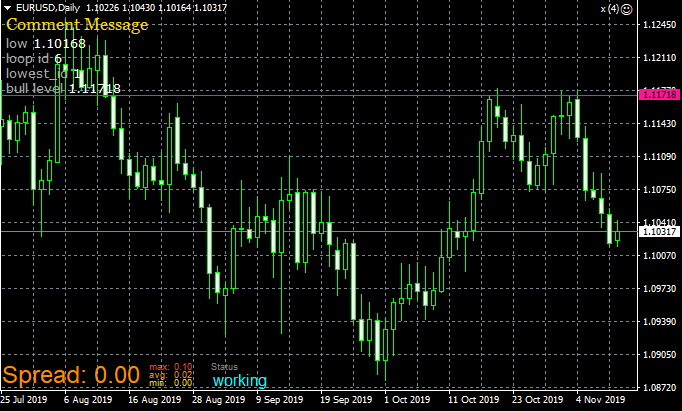Click the orange Spread: 0.00 label
The image size is (682, 412).
(x=71, y=375)
